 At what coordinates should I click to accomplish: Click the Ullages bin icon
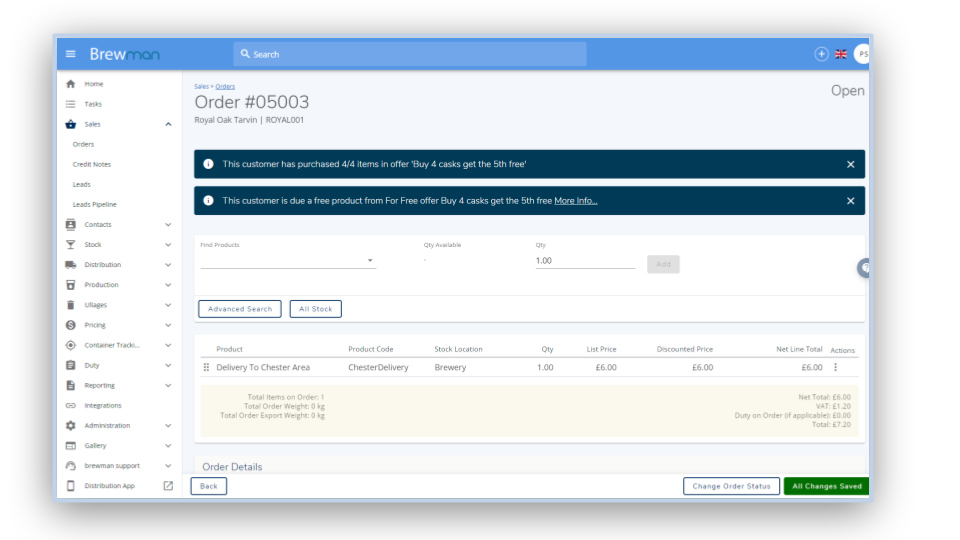coord(70,305)
